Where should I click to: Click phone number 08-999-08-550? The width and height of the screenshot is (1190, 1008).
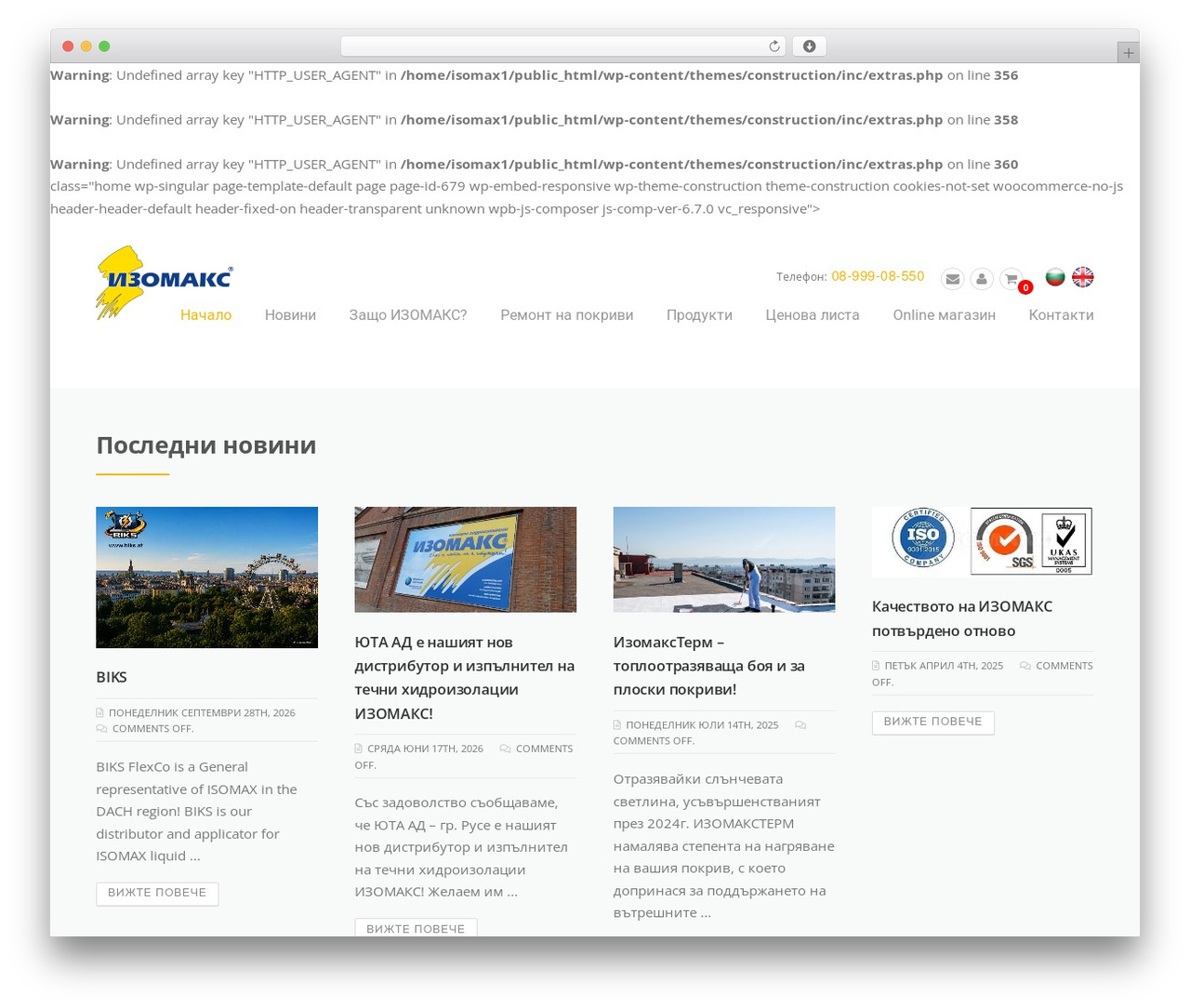pyautogui.click(x=878, y=276)
